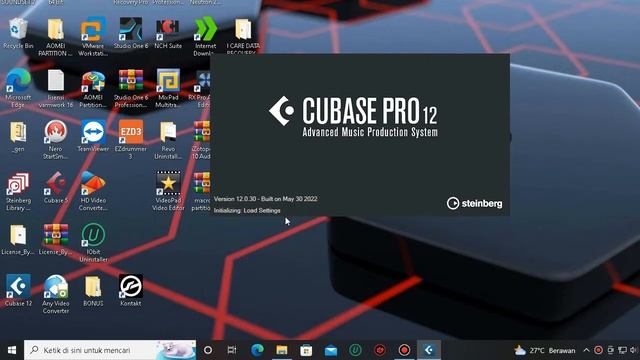Launch MixPad Multitrack shortcut
The height and width of the screenshot is (360, 640).
coord(168,87)
